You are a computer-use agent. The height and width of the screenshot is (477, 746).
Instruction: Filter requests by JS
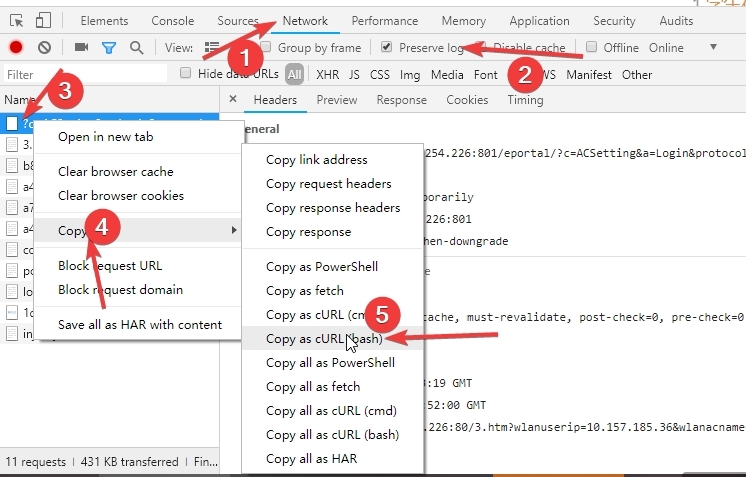pyautogui.click(x=354, y=75)
